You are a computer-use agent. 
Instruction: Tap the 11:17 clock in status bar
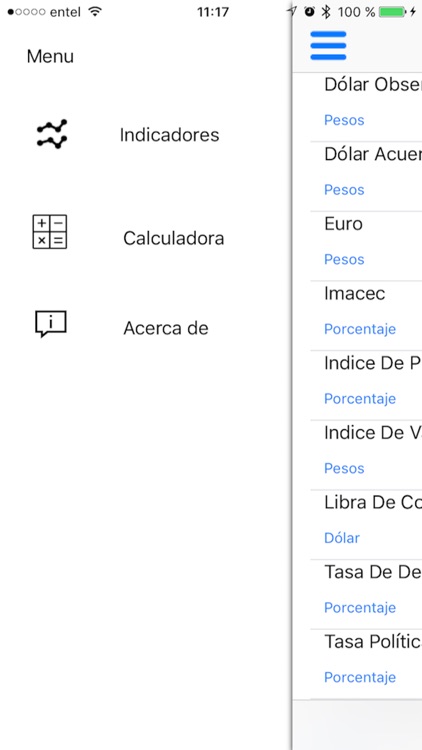click(x=213, y=12)
